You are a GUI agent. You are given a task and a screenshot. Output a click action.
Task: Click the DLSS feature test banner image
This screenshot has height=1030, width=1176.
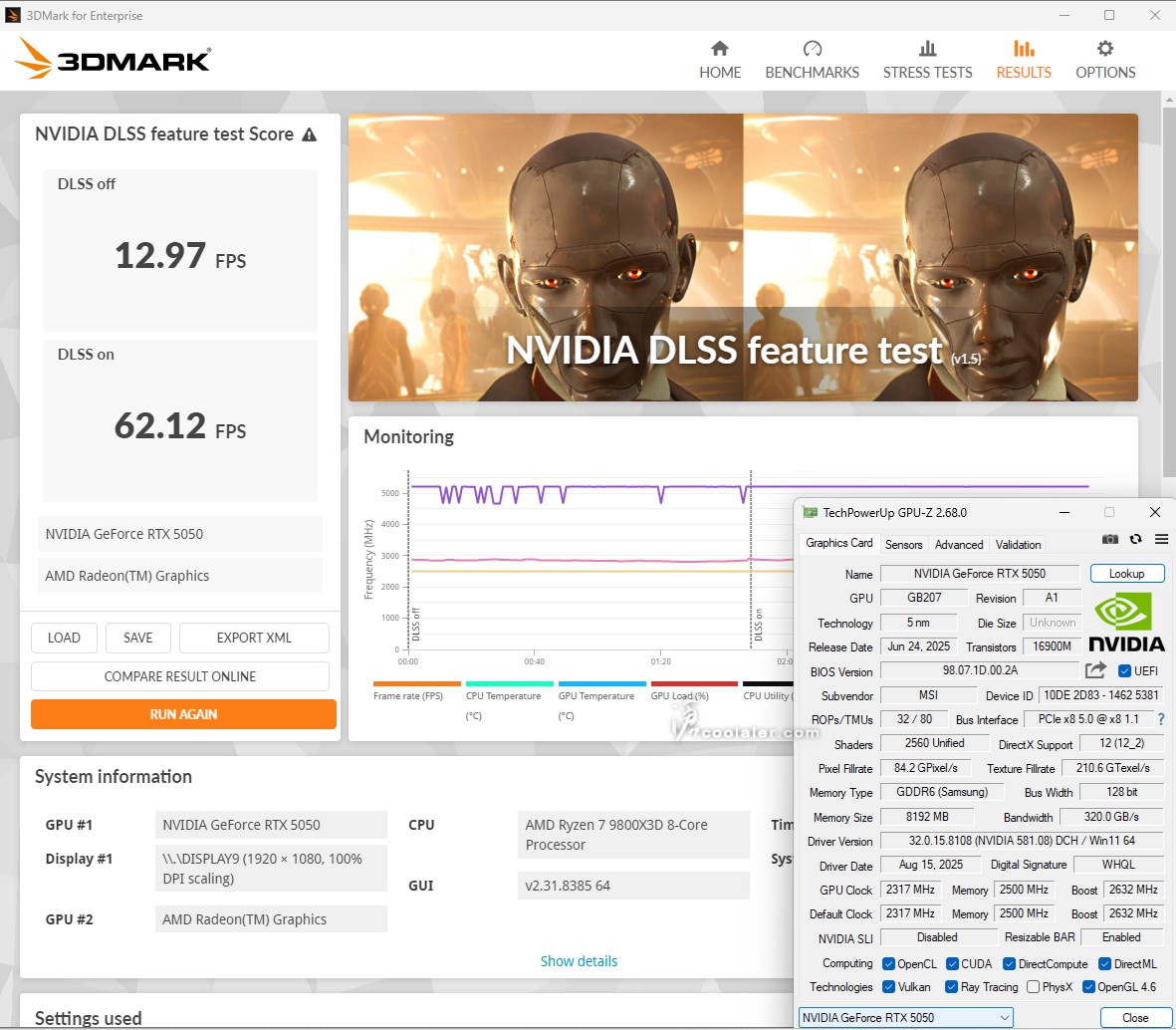point(743,257)
